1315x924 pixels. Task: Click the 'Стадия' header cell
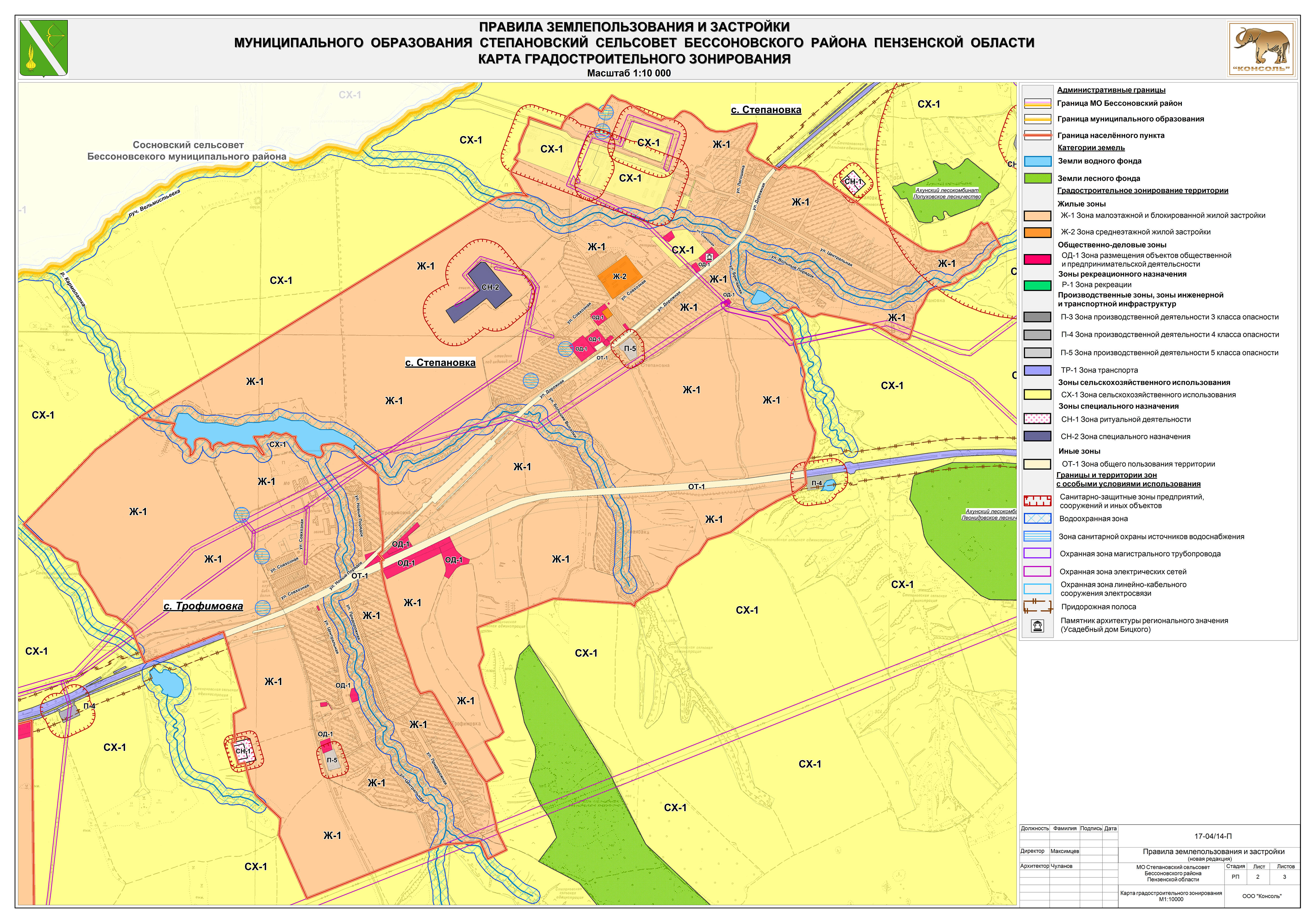tap(1235, 867)
